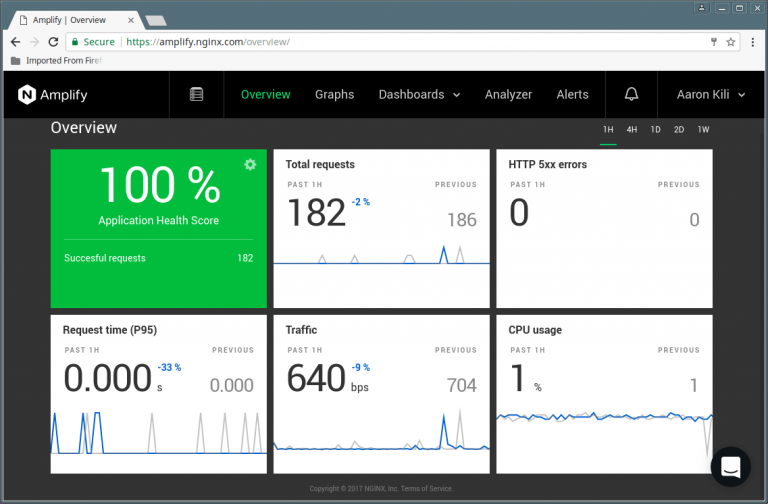This screenshot has width=768, height=504.
Task: Expand the Dashboards dropdown menu
Action: (x=419, y=94)
